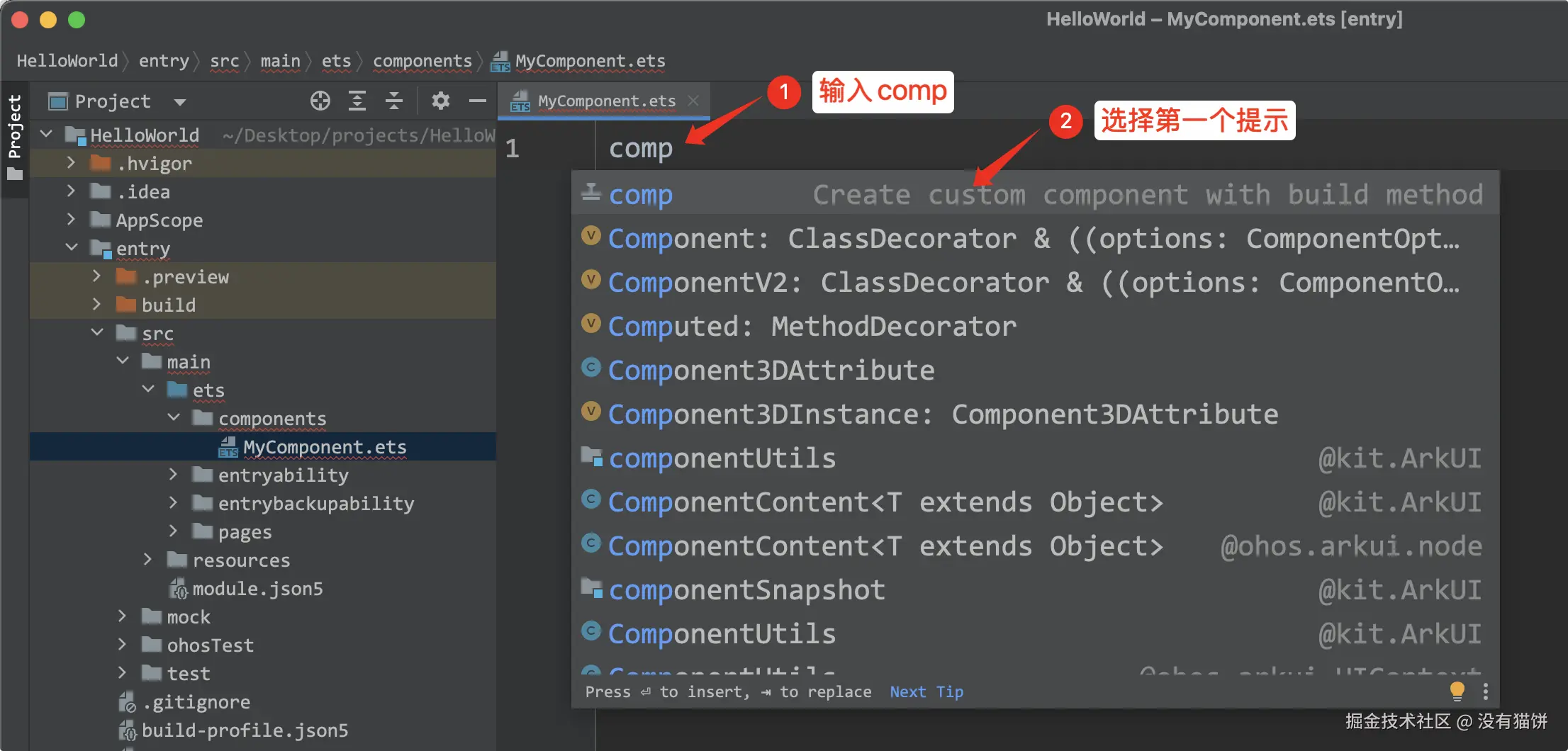Click the locate/select opened file target icon

click(320, 101)
